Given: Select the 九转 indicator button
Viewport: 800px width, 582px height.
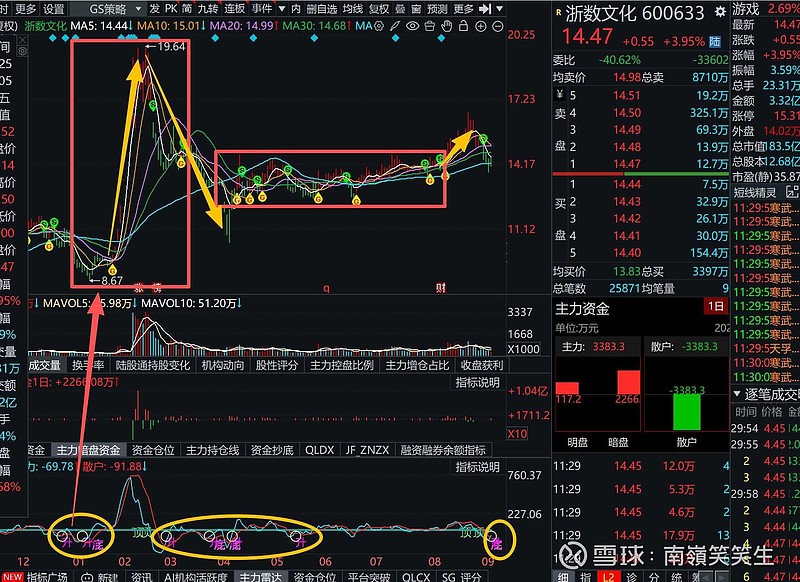Looking at the screenshot, I should 208,9.
